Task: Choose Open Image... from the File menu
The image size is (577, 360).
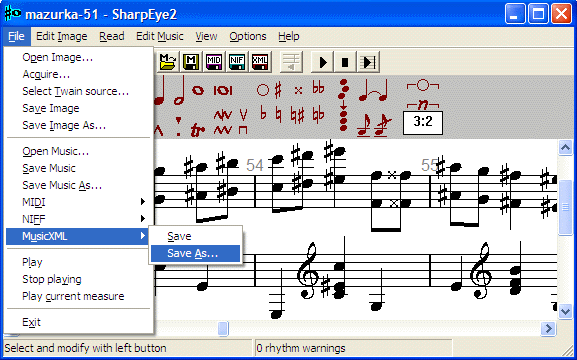Action: pyautogui.click(x=78, y=57)
